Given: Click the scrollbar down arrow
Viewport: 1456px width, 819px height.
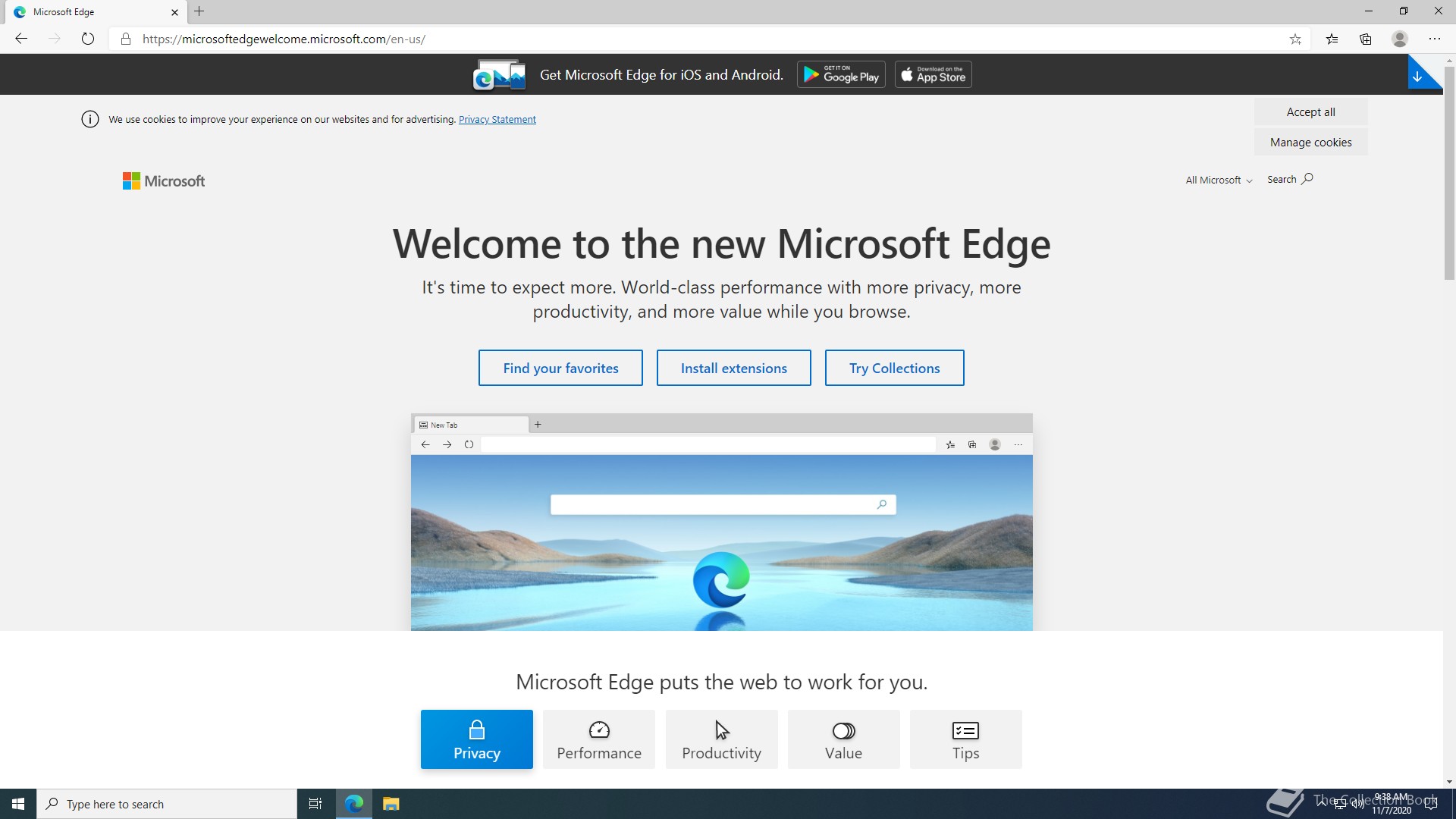Looking at the screenshot, I should point(1449,781).
